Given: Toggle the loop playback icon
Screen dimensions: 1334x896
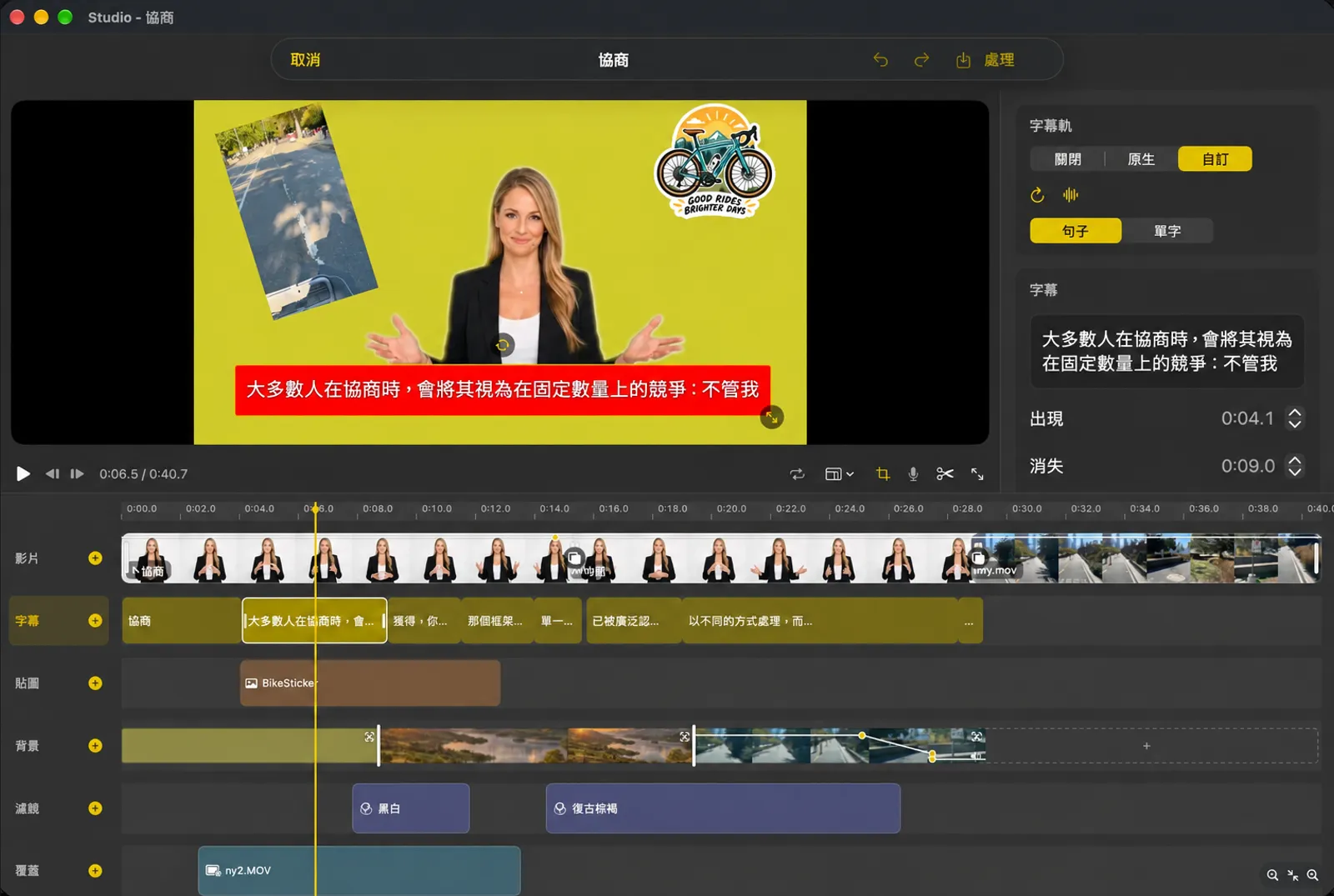Looking at the screenshot, I should [x=797, y=473].
